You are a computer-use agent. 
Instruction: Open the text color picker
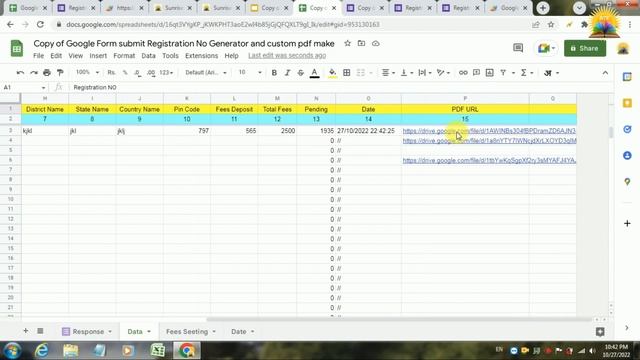pos(314,73)
